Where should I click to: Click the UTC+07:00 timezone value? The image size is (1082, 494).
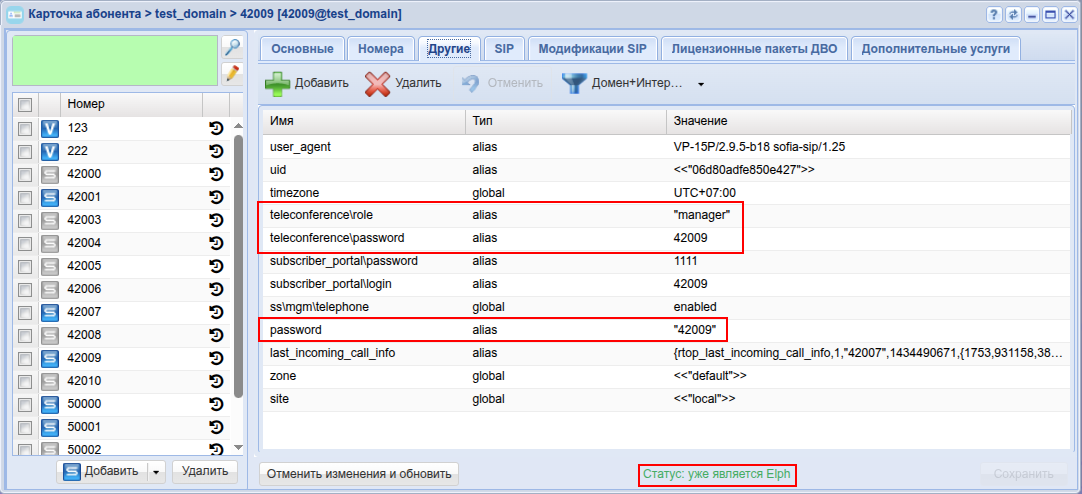(705, 192)
